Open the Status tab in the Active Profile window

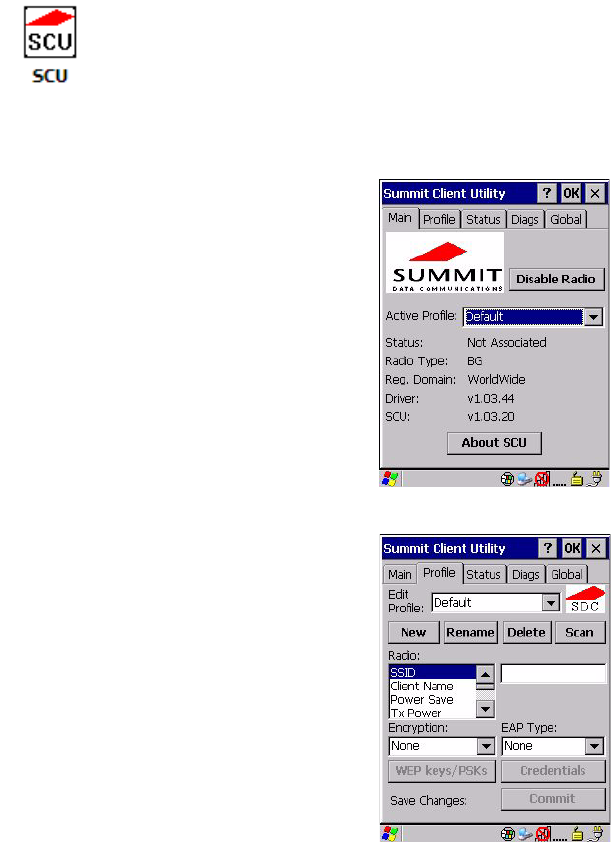tap(483, 220)
